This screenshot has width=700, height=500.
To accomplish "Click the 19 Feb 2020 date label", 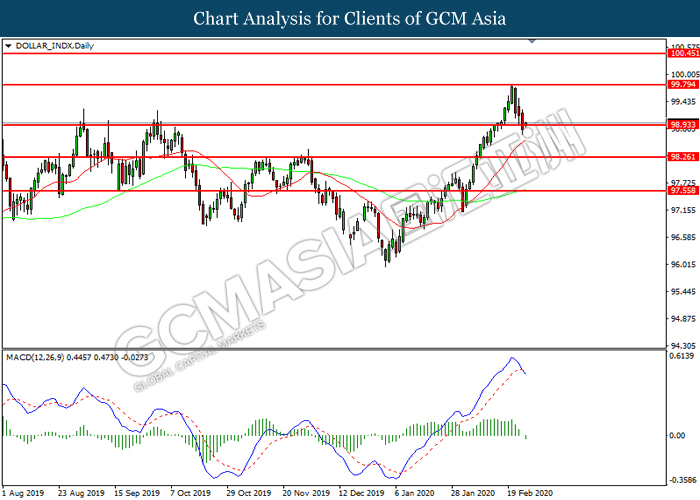I will tap(530, 493).
